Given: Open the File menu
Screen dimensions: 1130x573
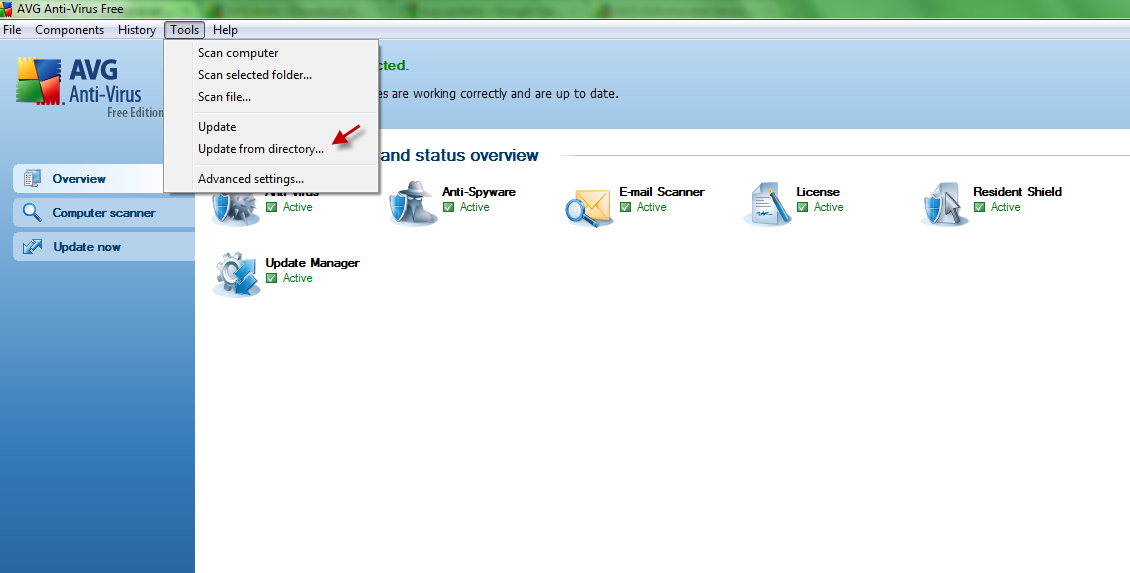Looking at the screenshot, I should point(12,30).
